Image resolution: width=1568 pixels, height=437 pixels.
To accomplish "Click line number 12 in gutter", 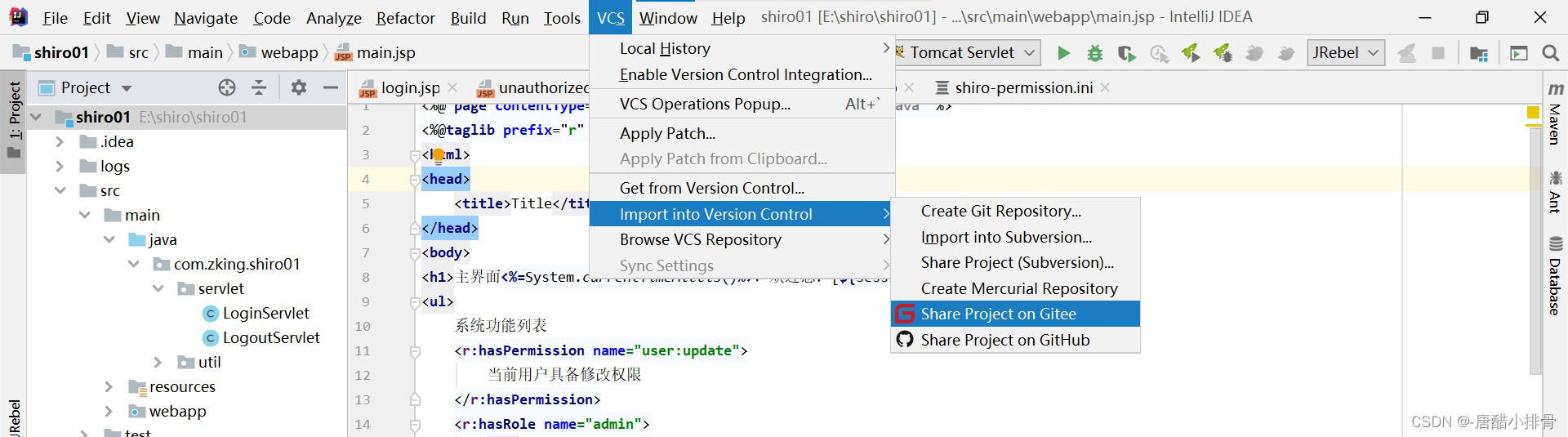I will pyautogui.click(x=363, y=376).
